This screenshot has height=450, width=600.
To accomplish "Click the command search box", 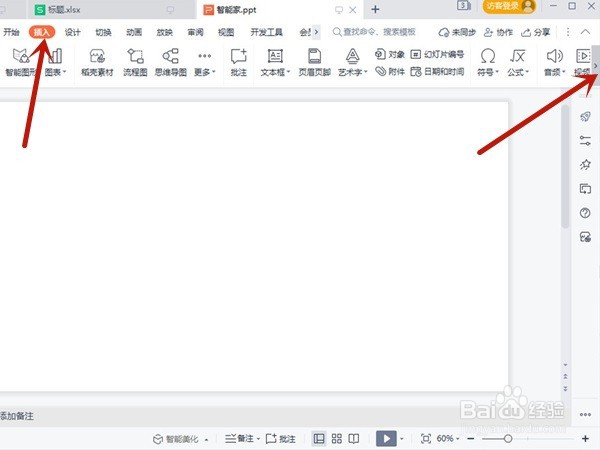I will point(374,32).
